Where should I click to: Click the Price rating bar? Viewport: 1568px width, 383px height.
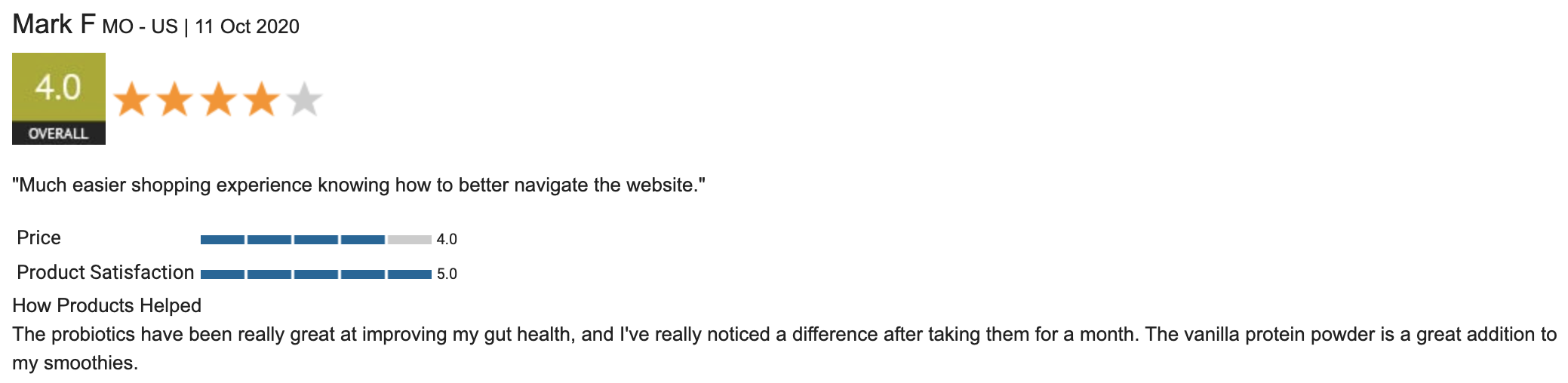(x=315, y=240)
